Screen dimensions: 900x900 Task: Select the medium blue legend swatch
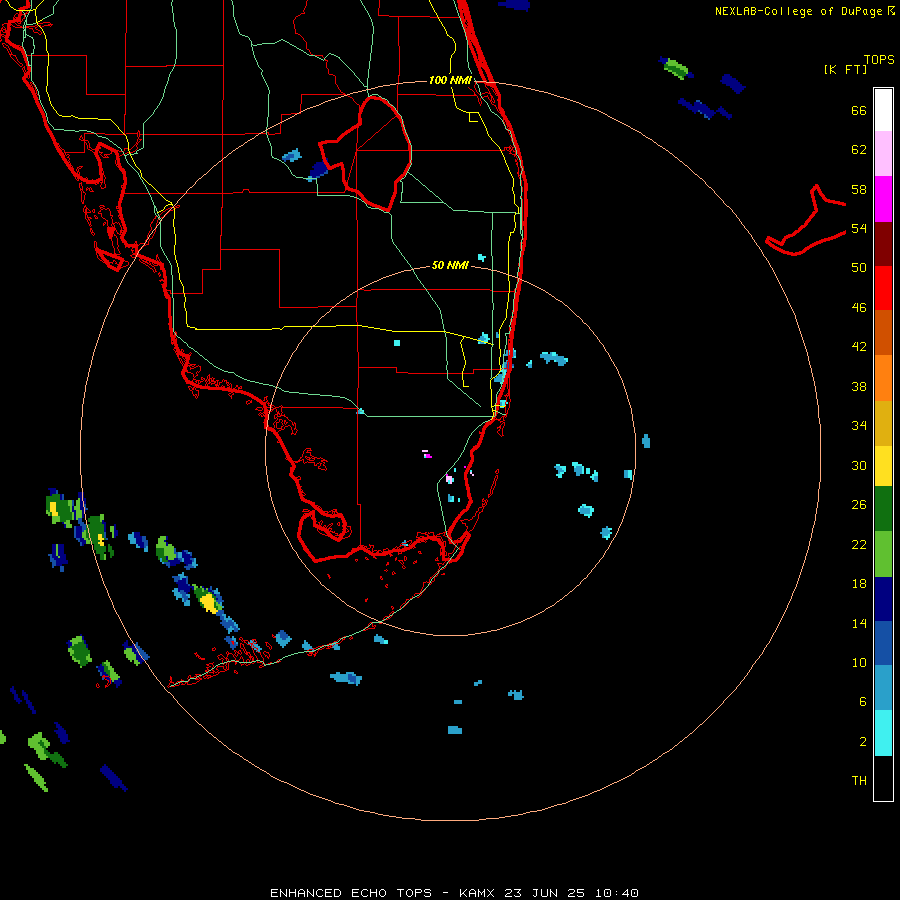tap(883, 643)
